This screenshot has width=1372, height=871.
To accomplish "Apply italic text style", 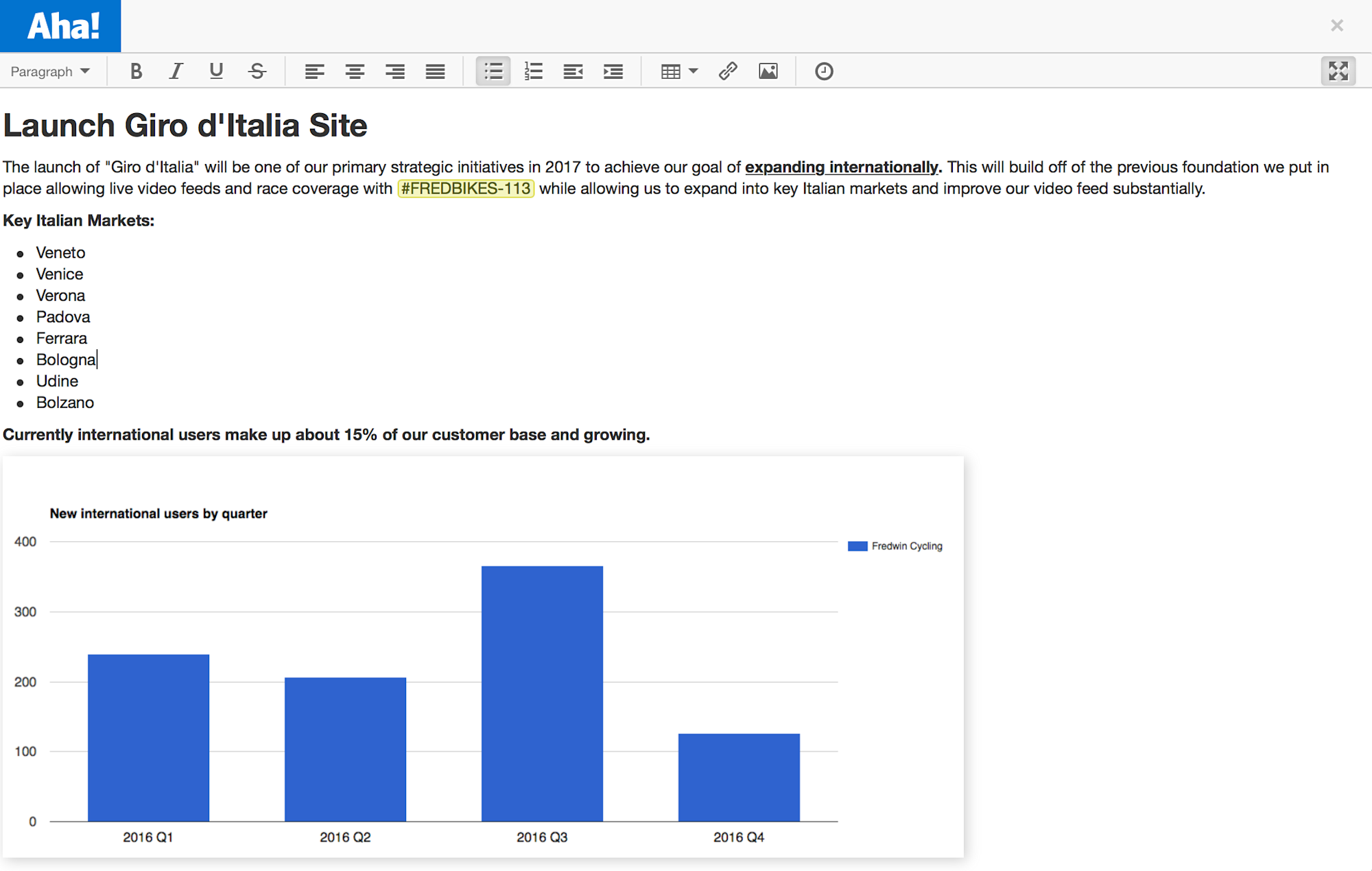I will [176, 71].
